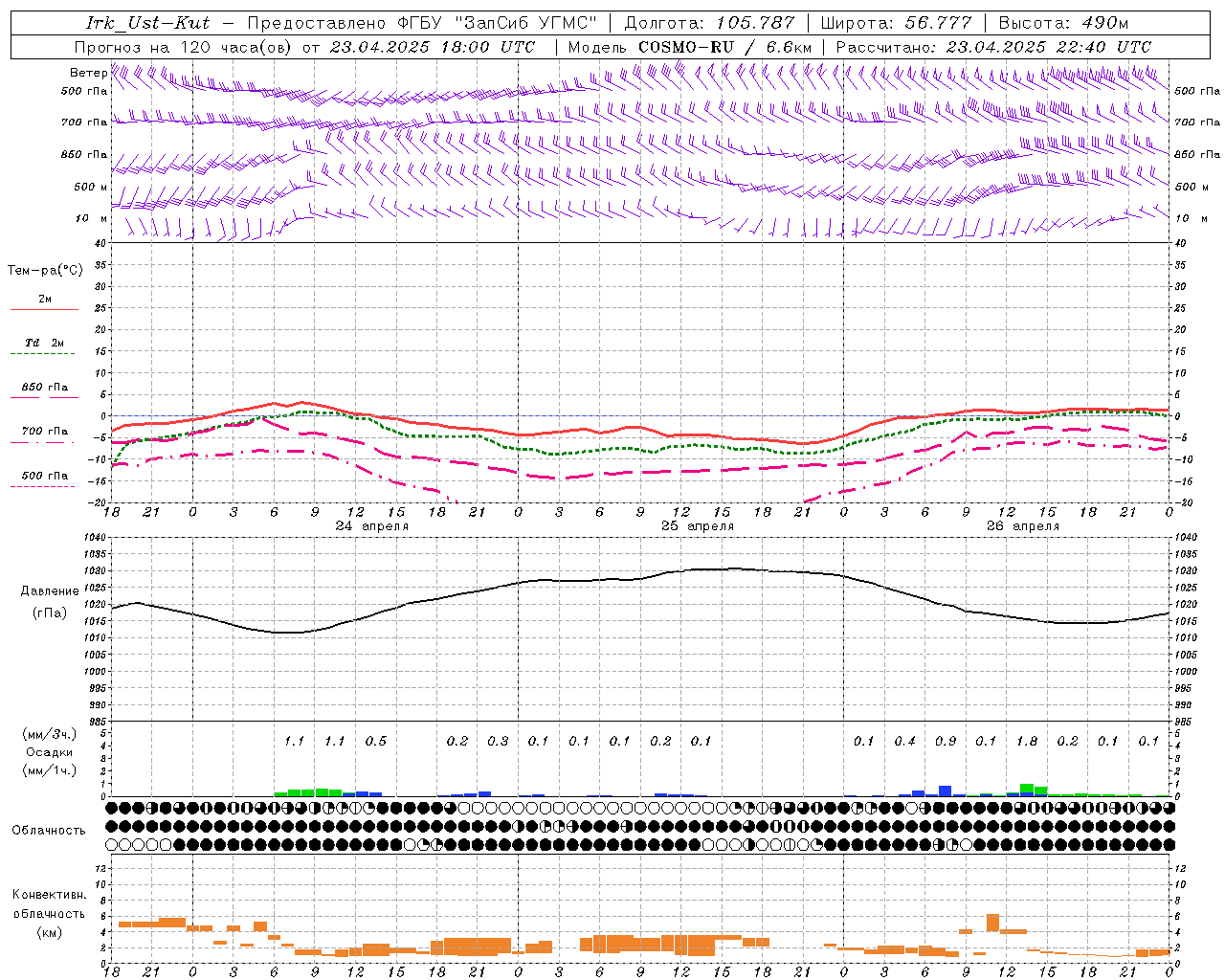
Task: Click the 850 гПа temperature legend line
Action: click(x=44, y=397)
